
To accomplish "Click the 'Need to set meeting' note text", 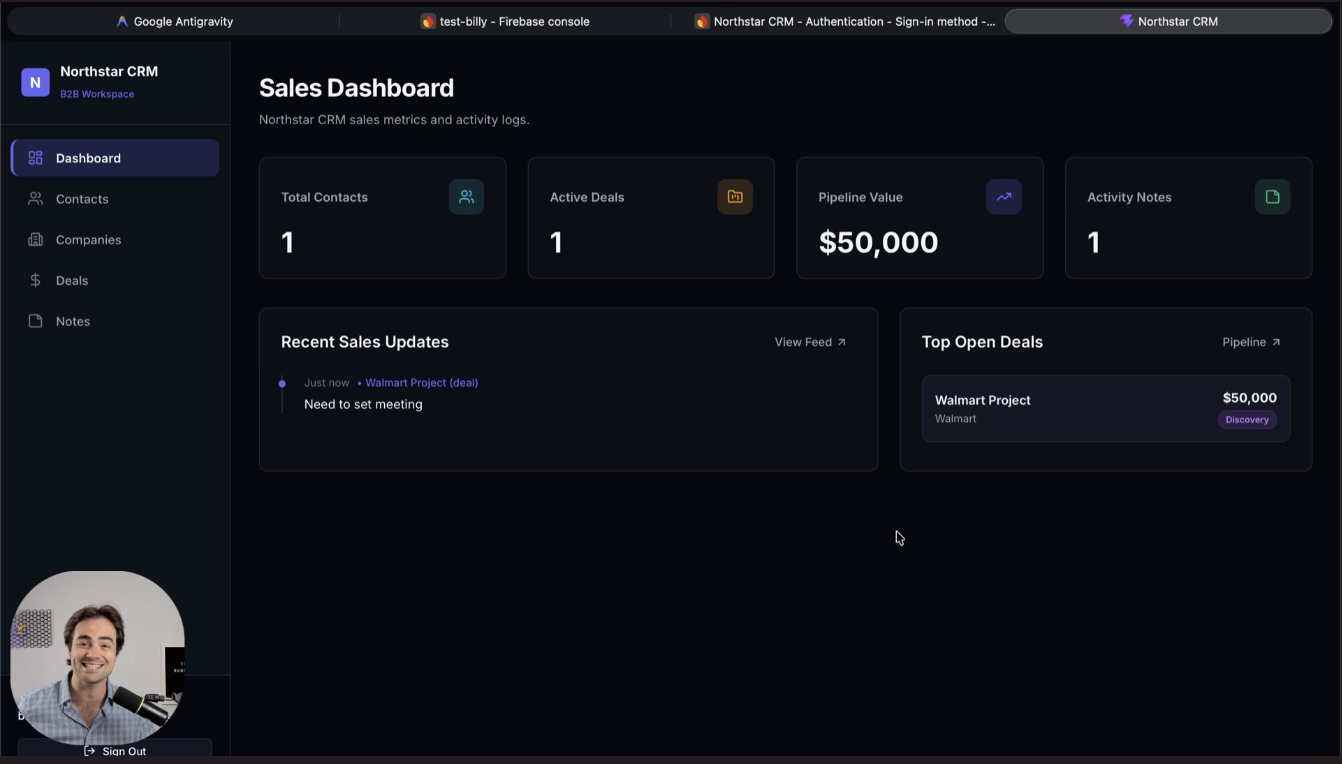I will [363, 404].
